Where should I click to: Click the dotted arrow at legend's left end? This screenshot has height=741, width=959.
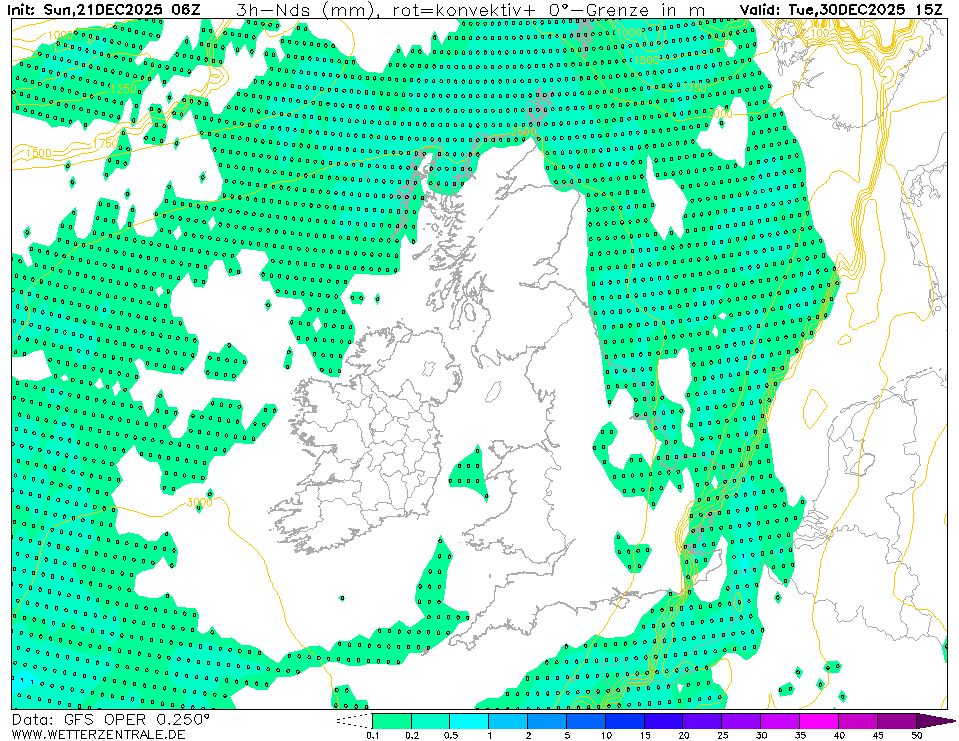point(354,720)
